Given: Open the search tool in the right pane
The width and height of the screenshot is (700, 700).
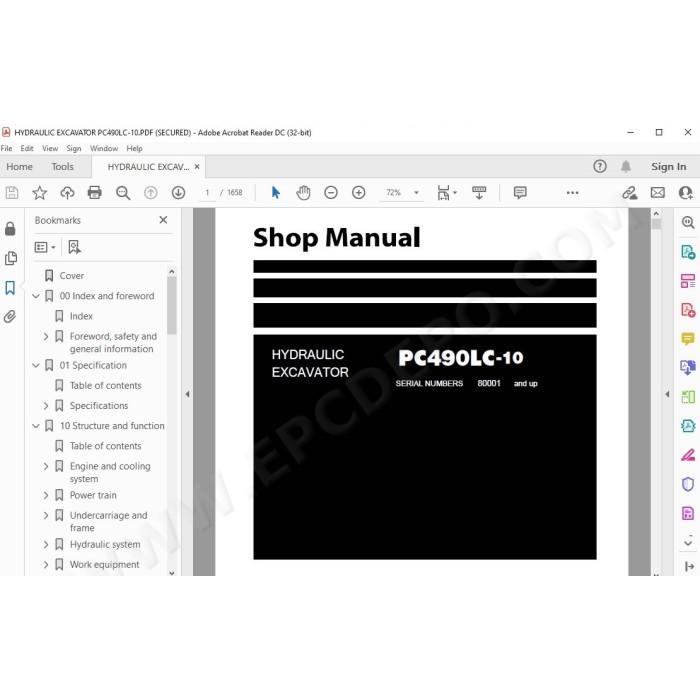Looking at the screenshot, I should click(688, 222).
